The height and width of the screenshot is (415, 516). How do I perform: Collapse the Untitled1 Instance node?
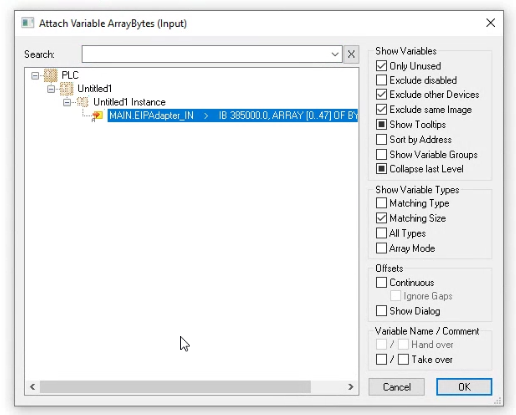(67, 102)
